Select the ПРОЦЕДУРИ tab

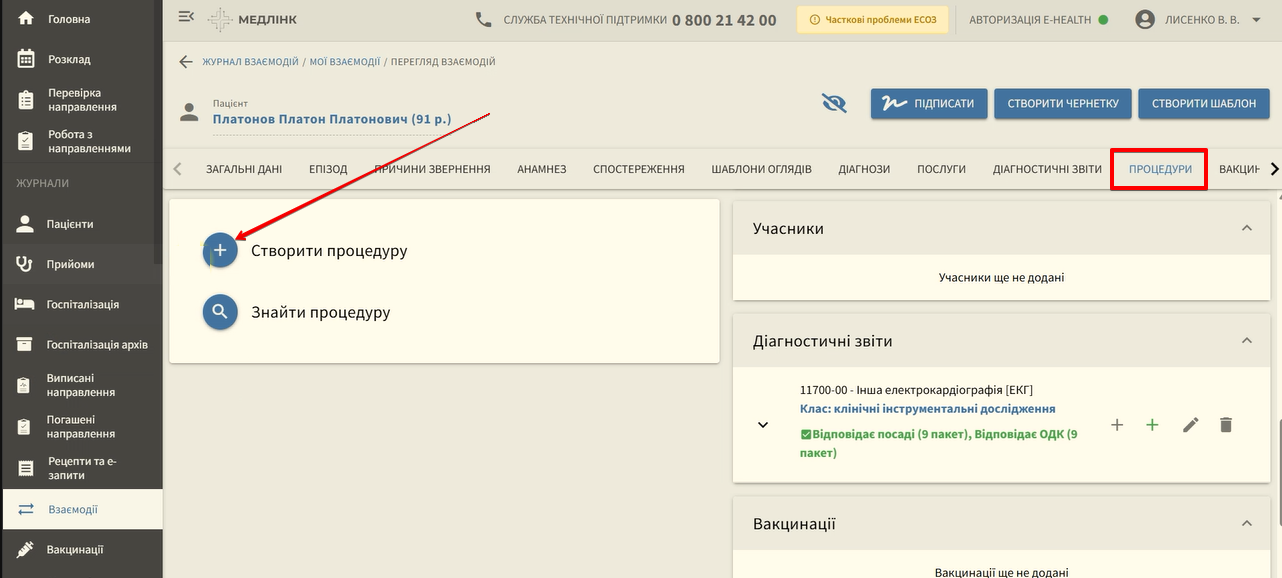tap(1160, 169)
